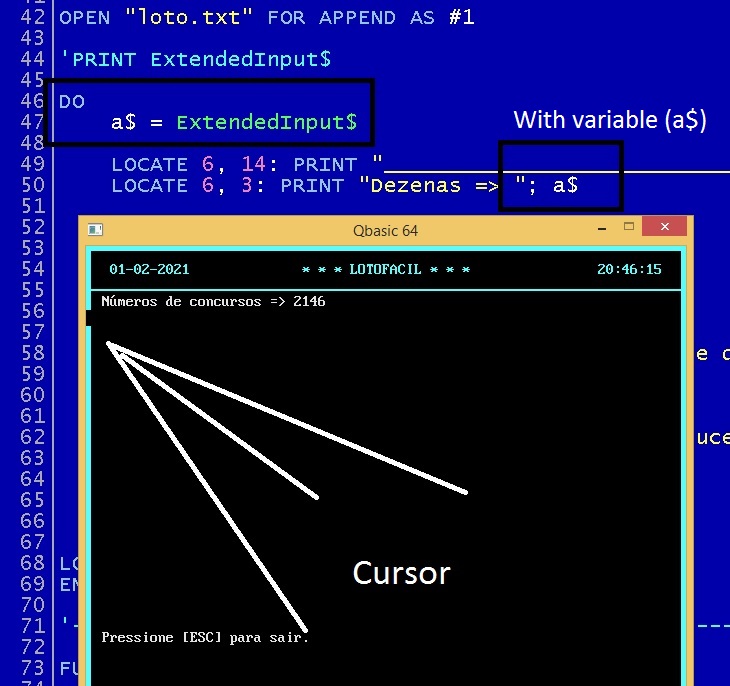Click the OPEN "loto.txt" code line
The width and height of the screenshot is (730, 686).
[266, 18]
